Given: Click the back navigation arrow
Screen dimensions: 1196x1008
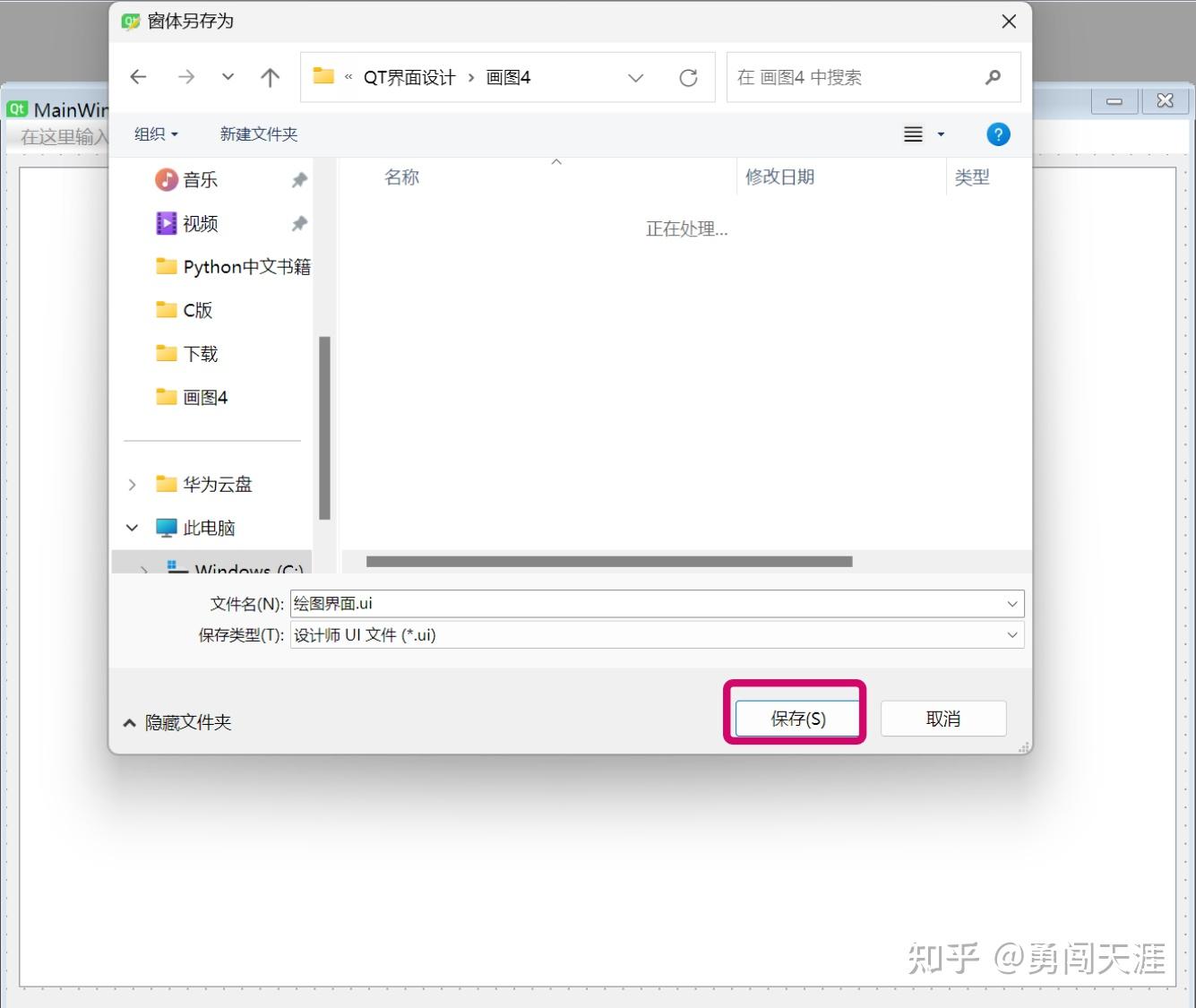Looking at the screenshot, I should pyautogui.click(x=138, y=77).
